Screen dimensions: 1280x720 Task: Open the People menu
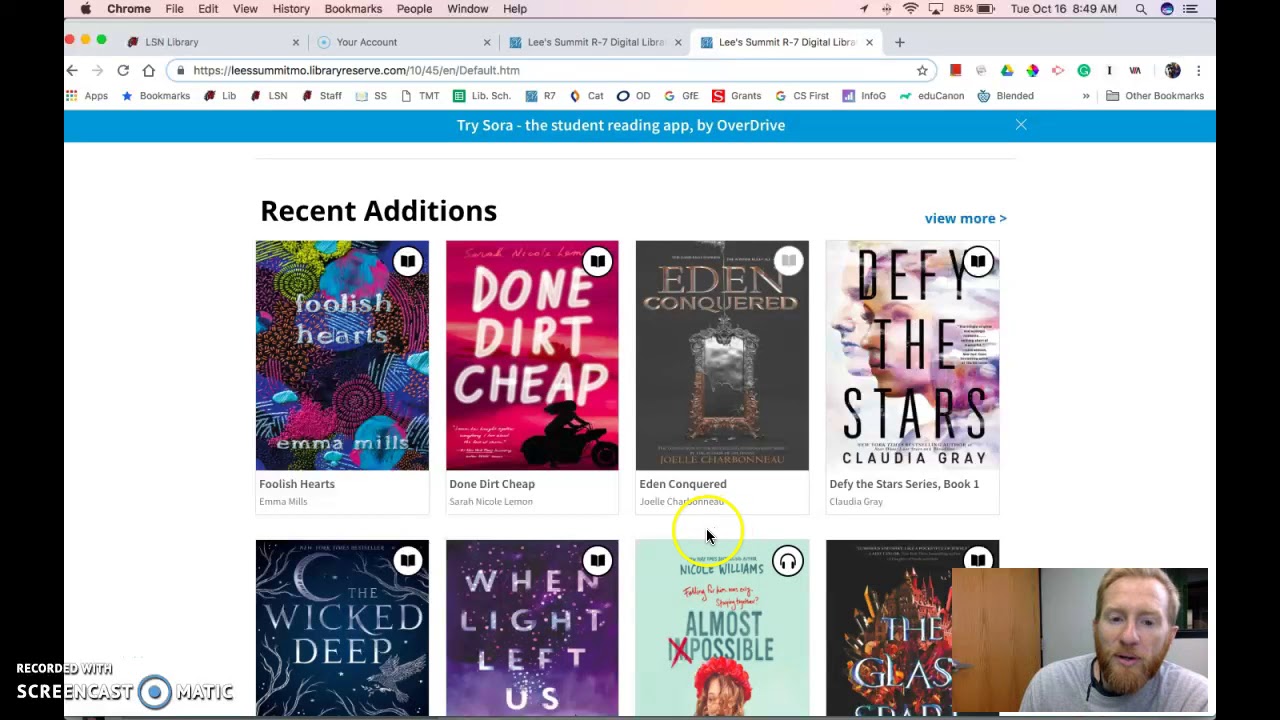pyautogui.click(x=414, y=9)
